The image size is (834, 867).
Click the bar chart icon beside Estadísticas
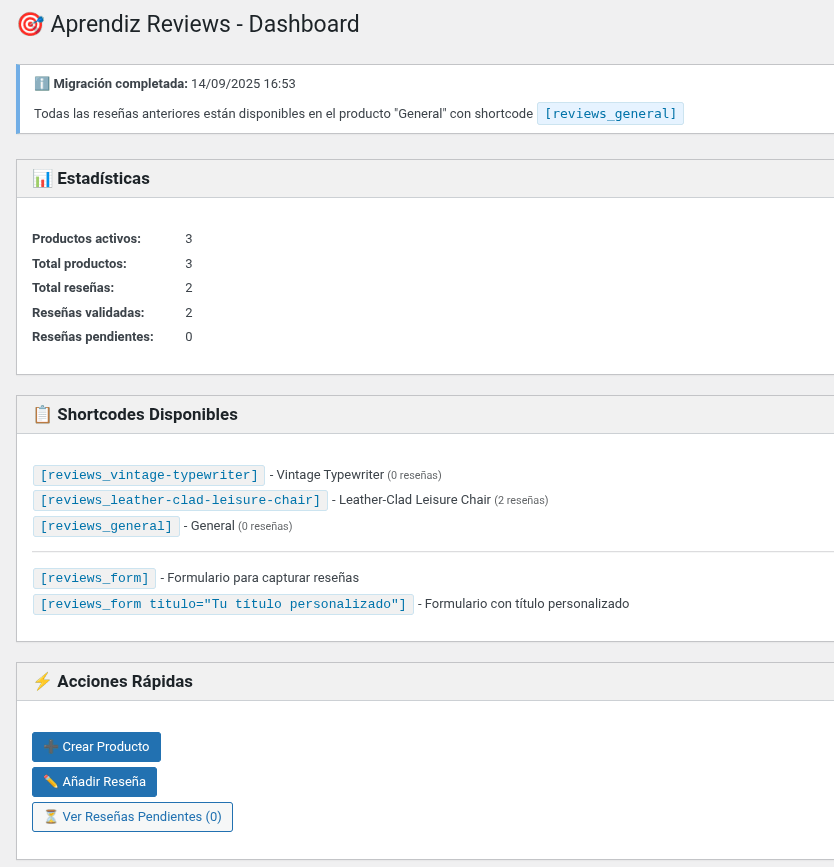42,179
